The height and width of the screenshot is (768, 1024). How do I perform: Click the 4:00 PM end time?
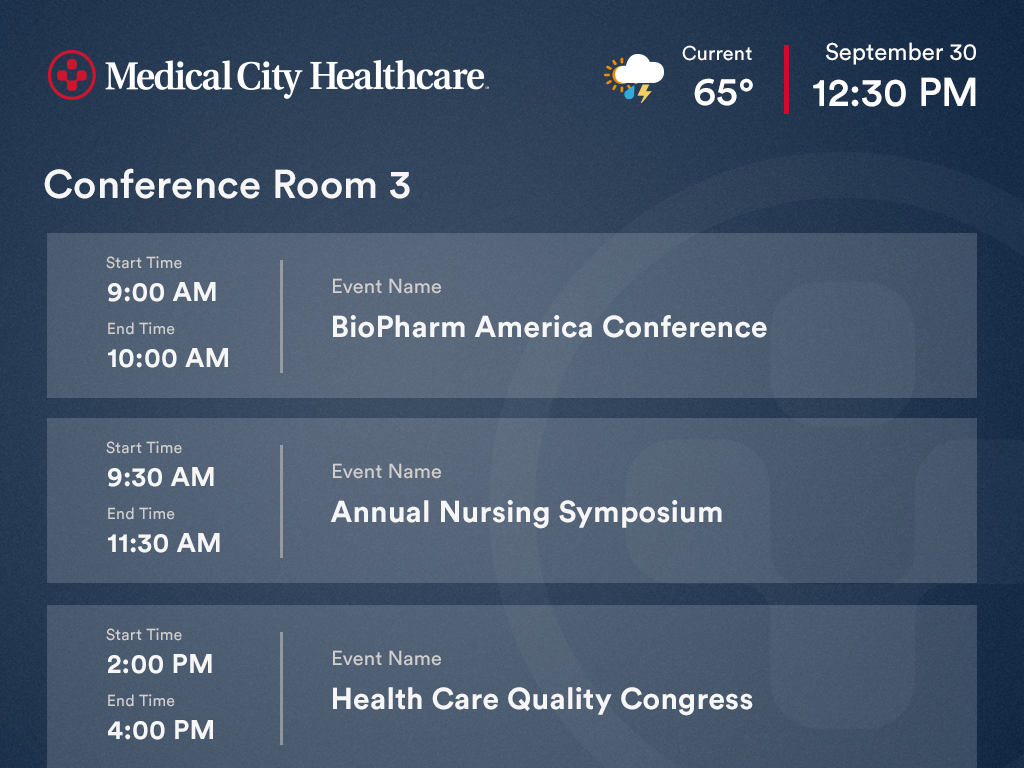[x=161, y=730]
